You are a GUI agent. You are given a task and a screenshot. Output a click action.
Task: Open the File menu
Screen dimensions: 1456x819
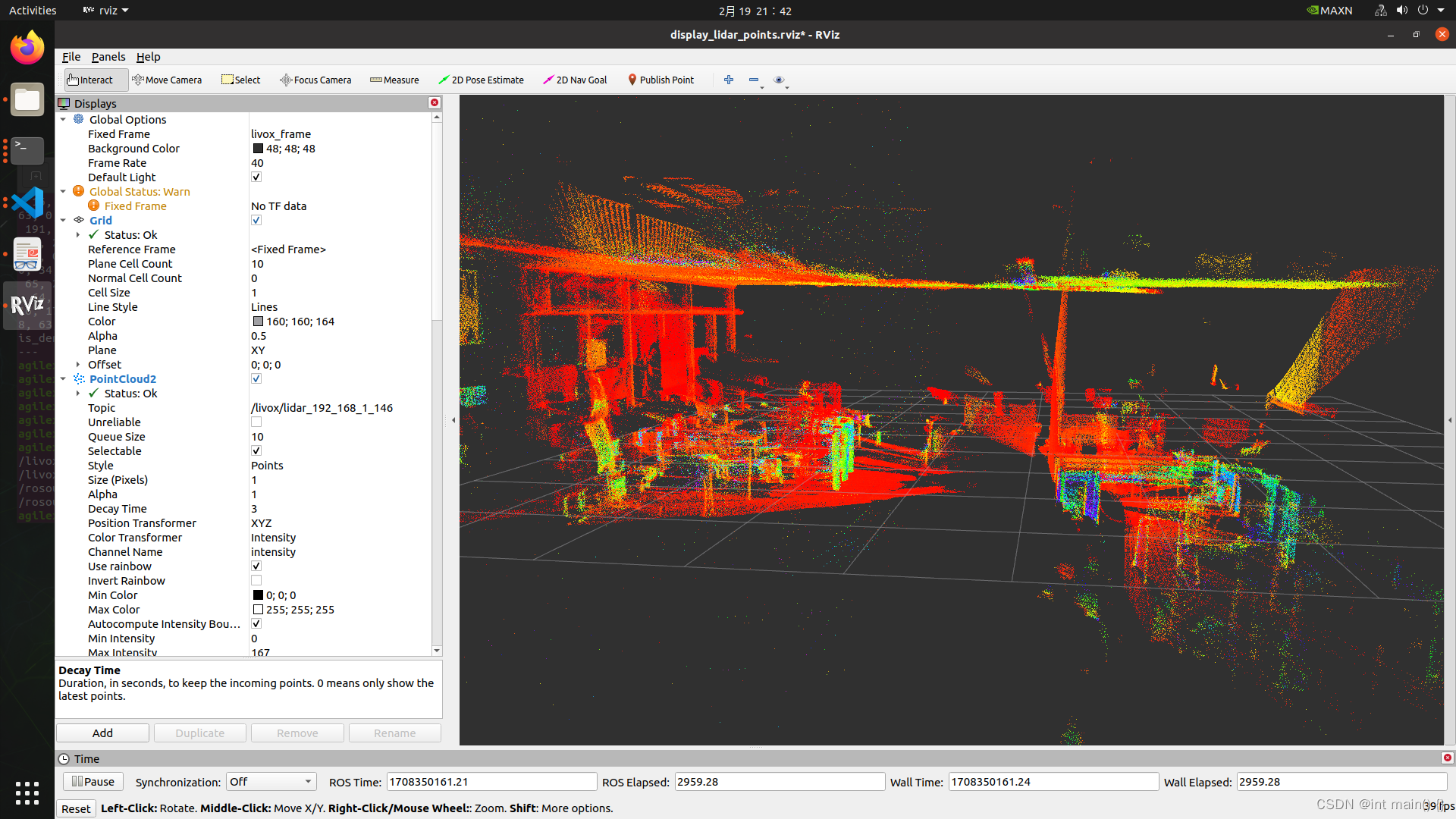point(71,56)
